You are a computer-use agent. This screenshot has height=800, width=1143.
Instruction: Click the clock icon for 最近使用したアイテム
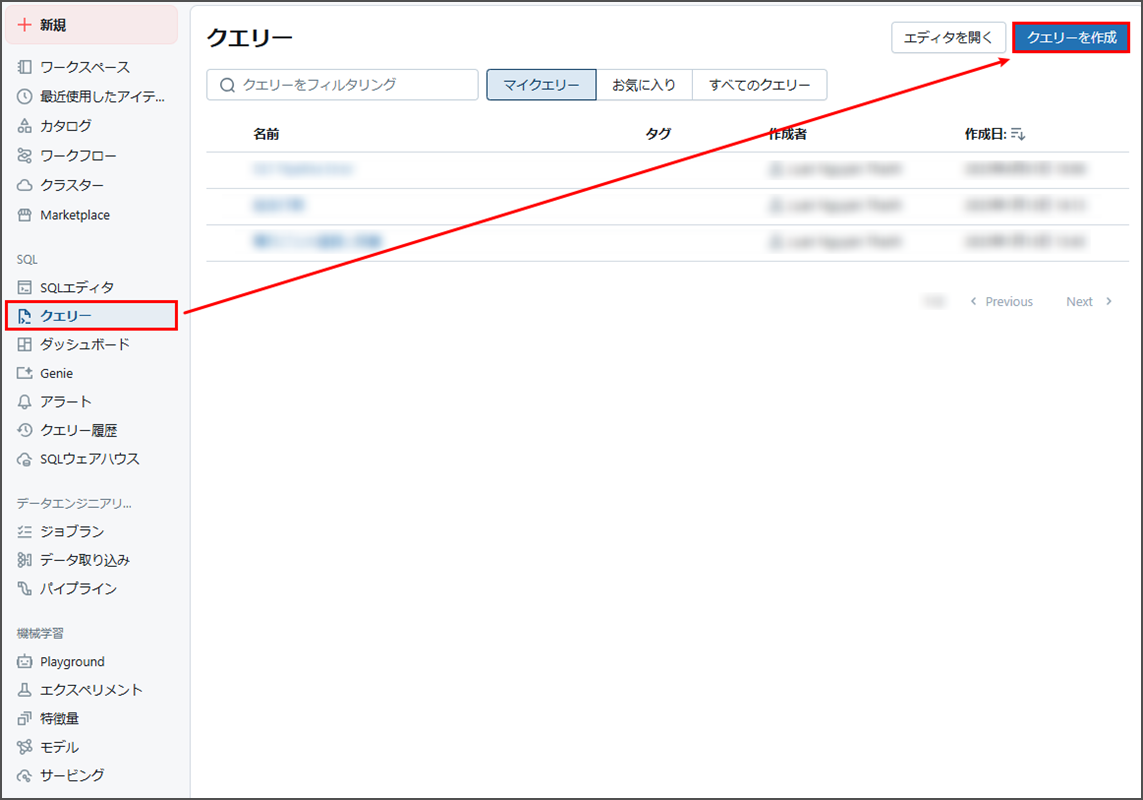24,96
